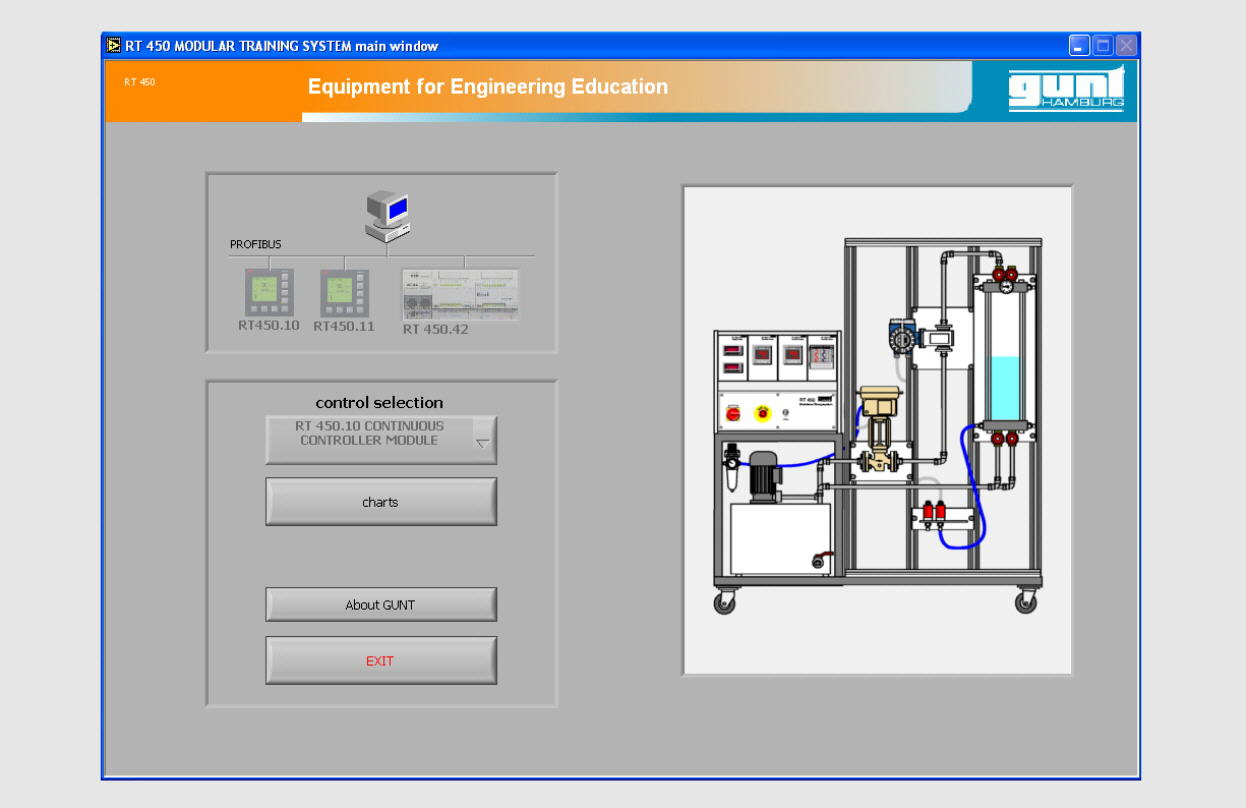Screen dimensions: 1246x808
Task: Click the GUNT Hamburg logo
Action: tap(1066, 87)
